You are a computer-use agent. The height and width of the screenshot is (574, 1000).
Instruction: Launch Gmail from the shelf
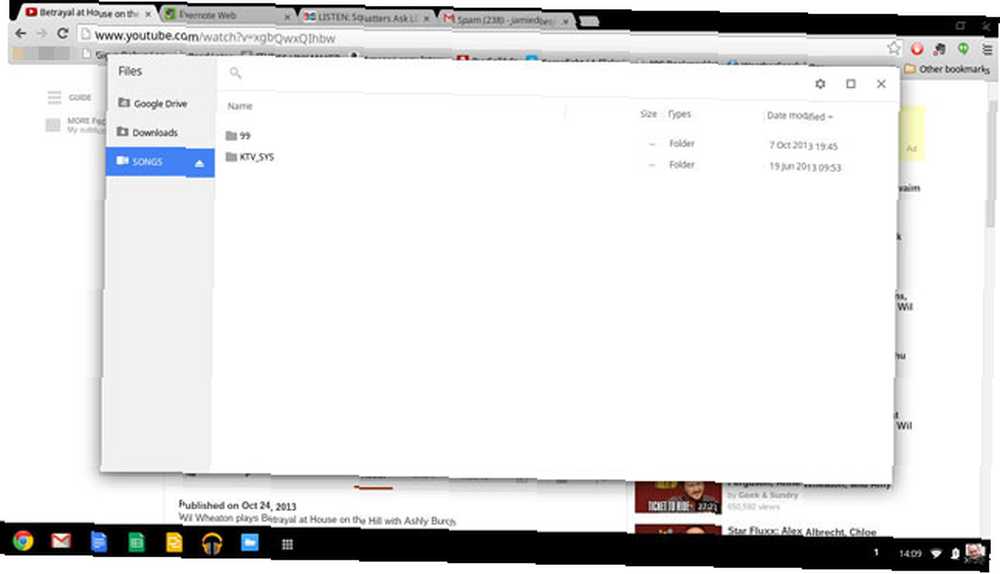(61, 541)
